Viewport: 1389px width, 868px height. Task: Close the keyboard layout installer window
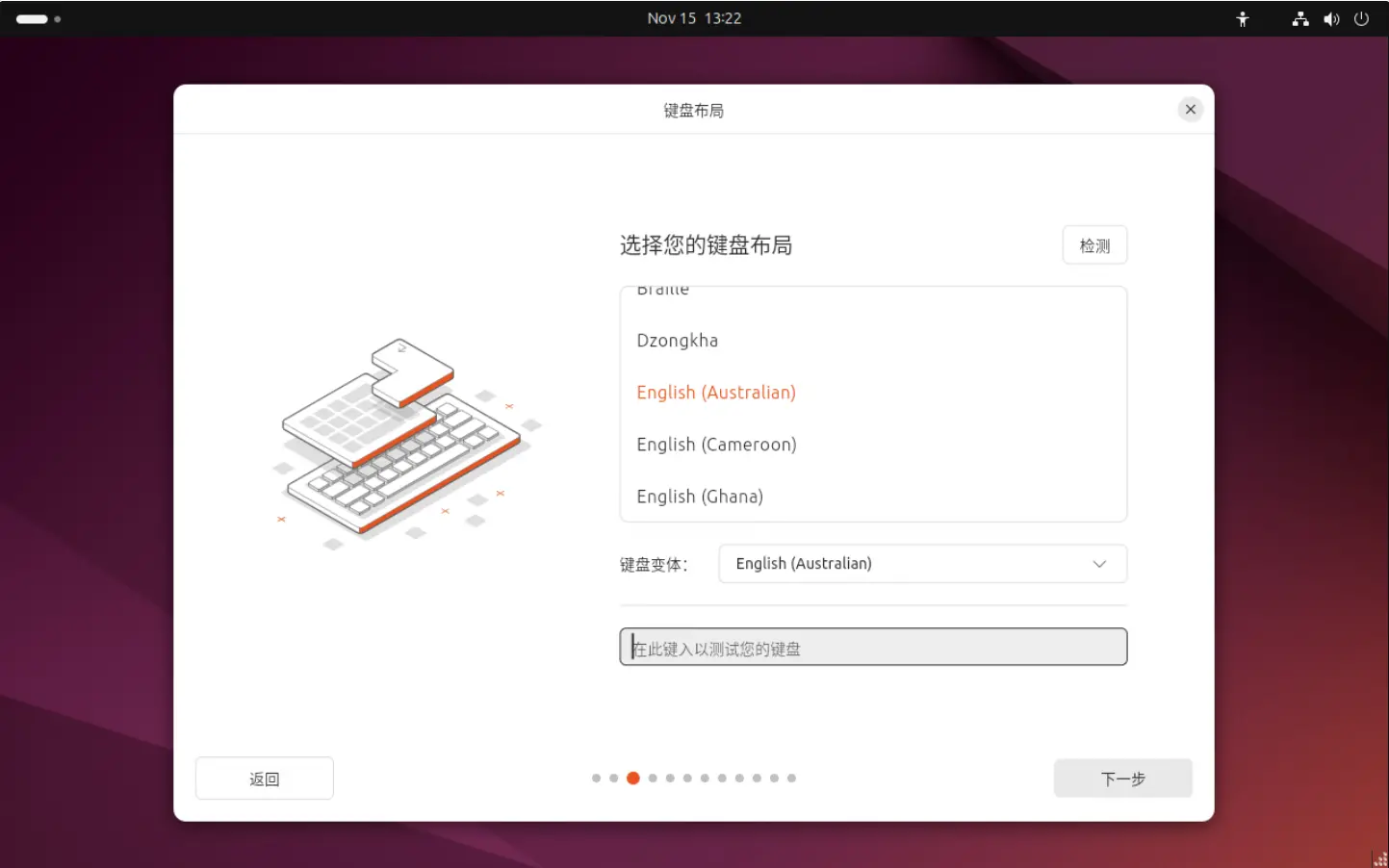[1190, 109]
